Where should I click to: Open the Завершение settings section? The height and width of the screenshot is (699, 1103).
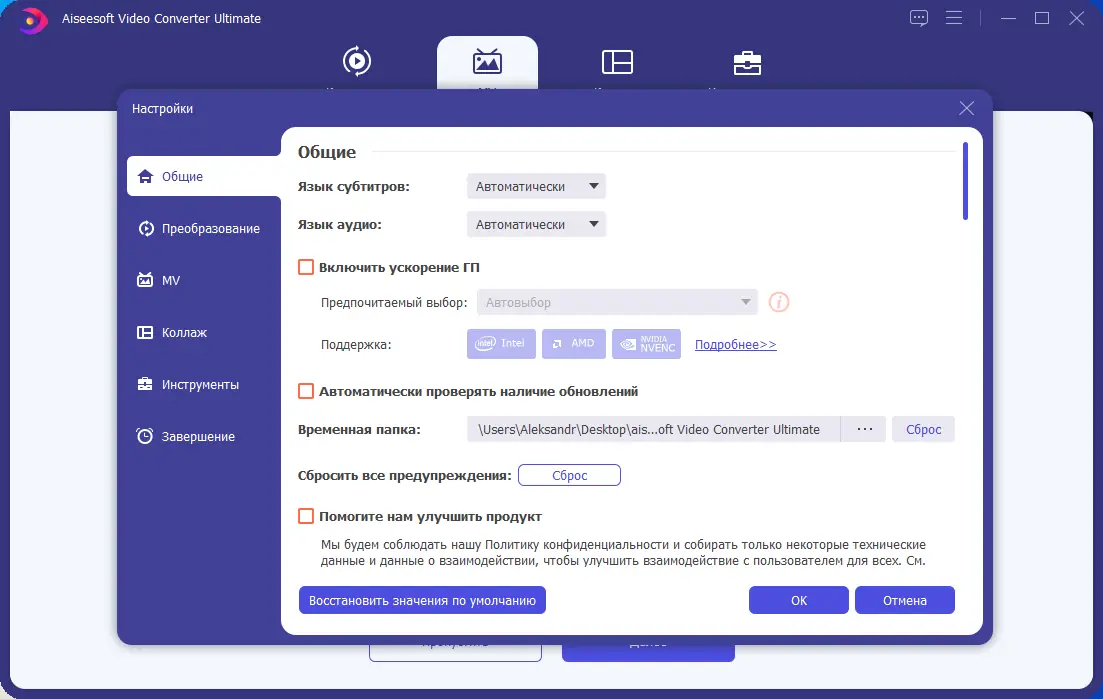198,436
